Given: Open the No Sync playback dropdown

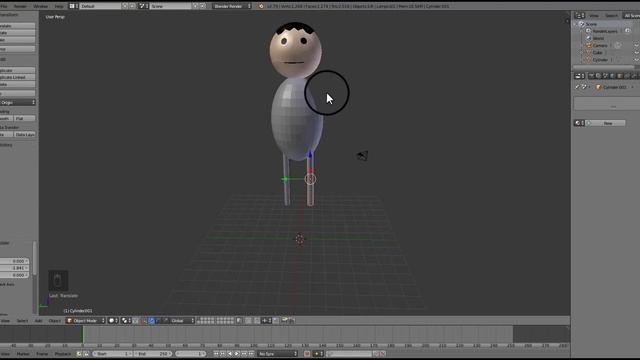Looking at the screenshot, I should tap(278, 354).
